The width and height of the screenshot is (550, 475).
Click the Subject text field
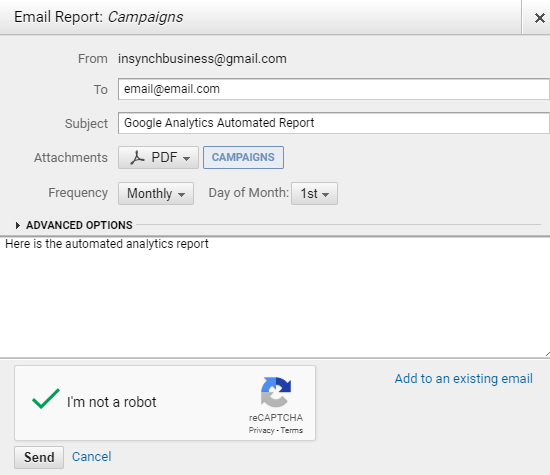point(334,123)
